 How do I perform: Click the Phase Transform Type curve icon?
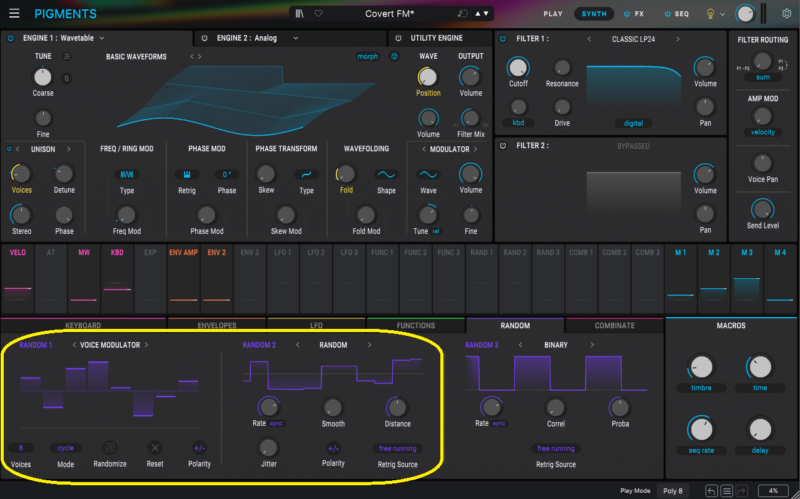306,174
